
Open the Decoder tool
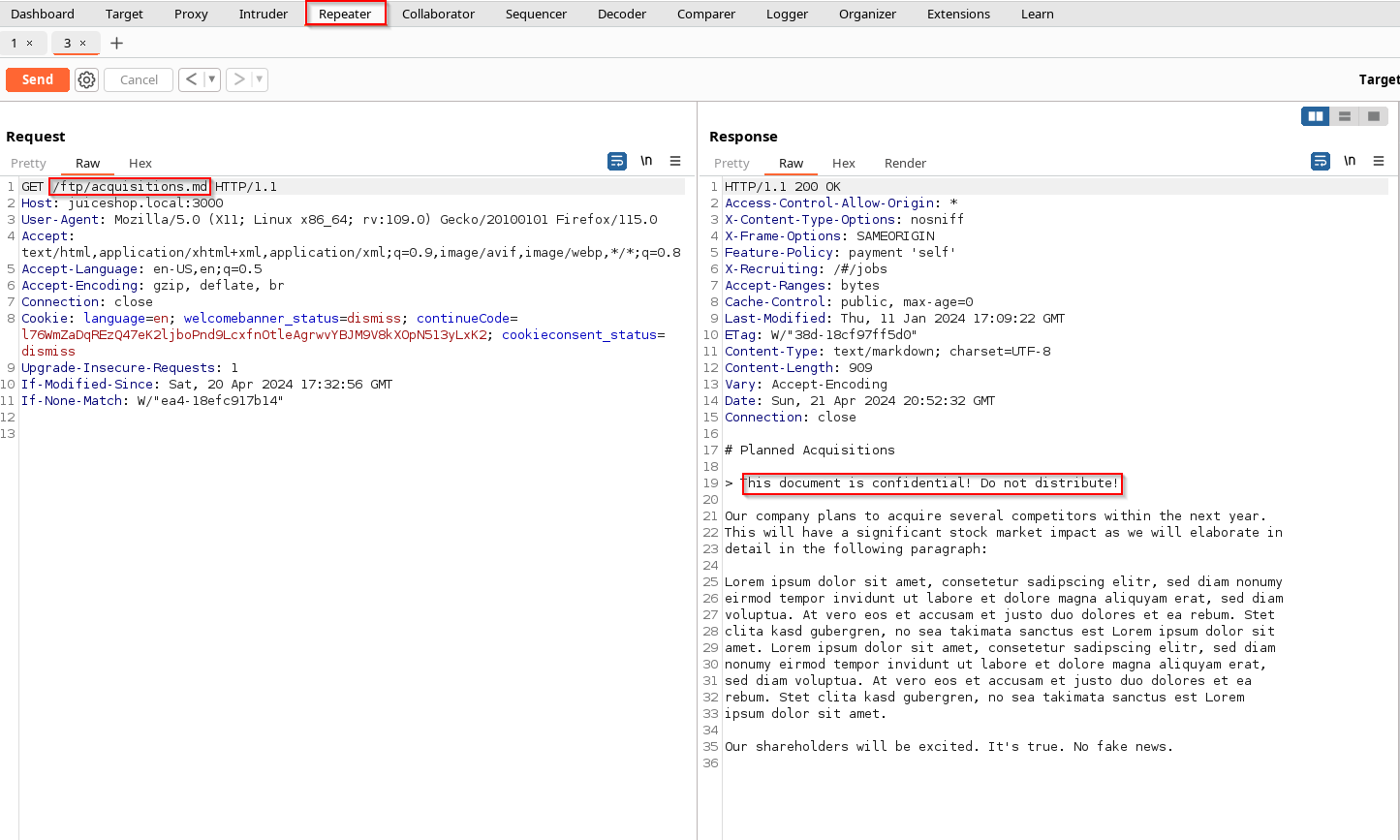coord(621,14)
